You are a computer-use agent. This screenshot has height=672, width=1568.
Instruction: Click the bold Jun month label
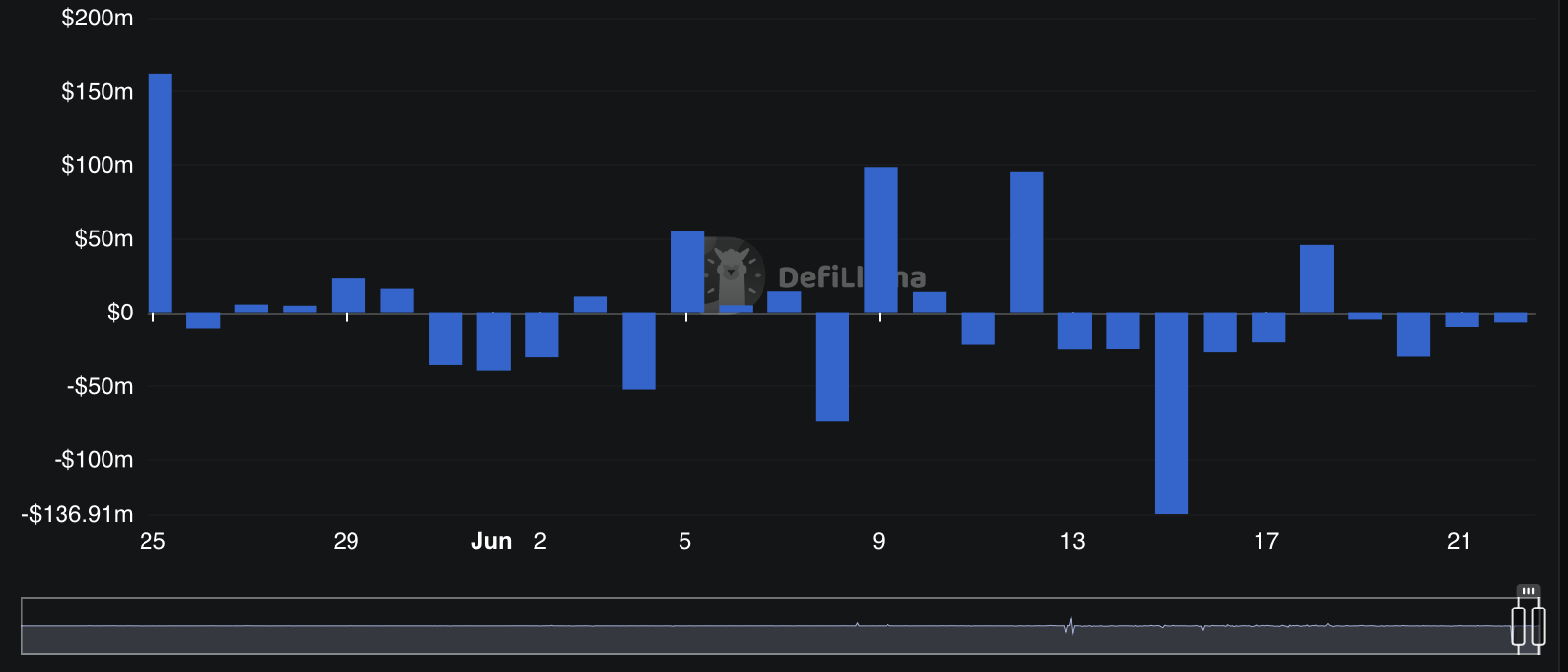[x=491, y=541]
